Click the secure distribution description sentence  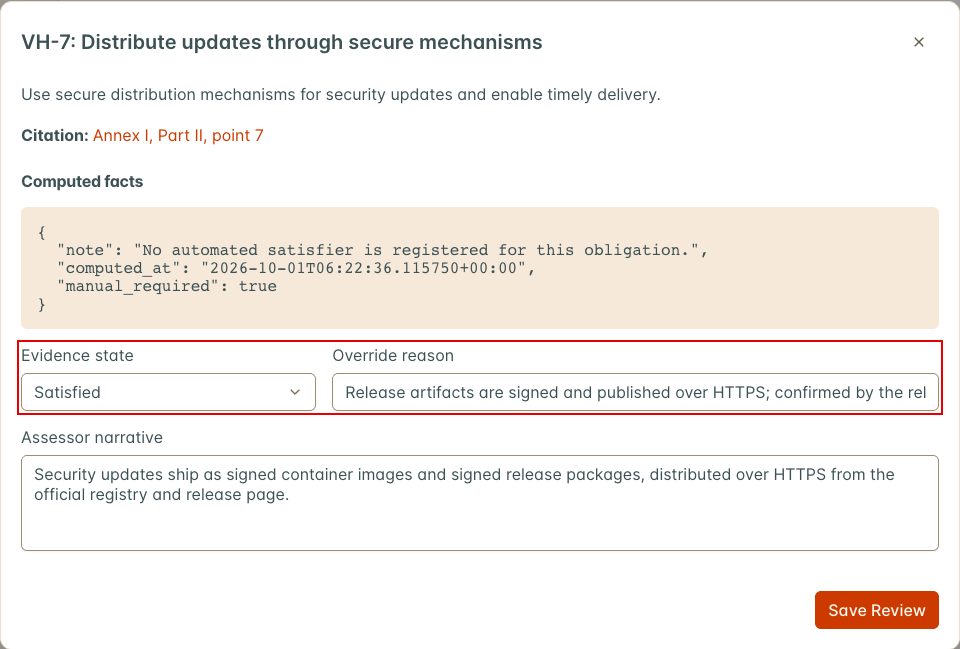tap(341, 94)
